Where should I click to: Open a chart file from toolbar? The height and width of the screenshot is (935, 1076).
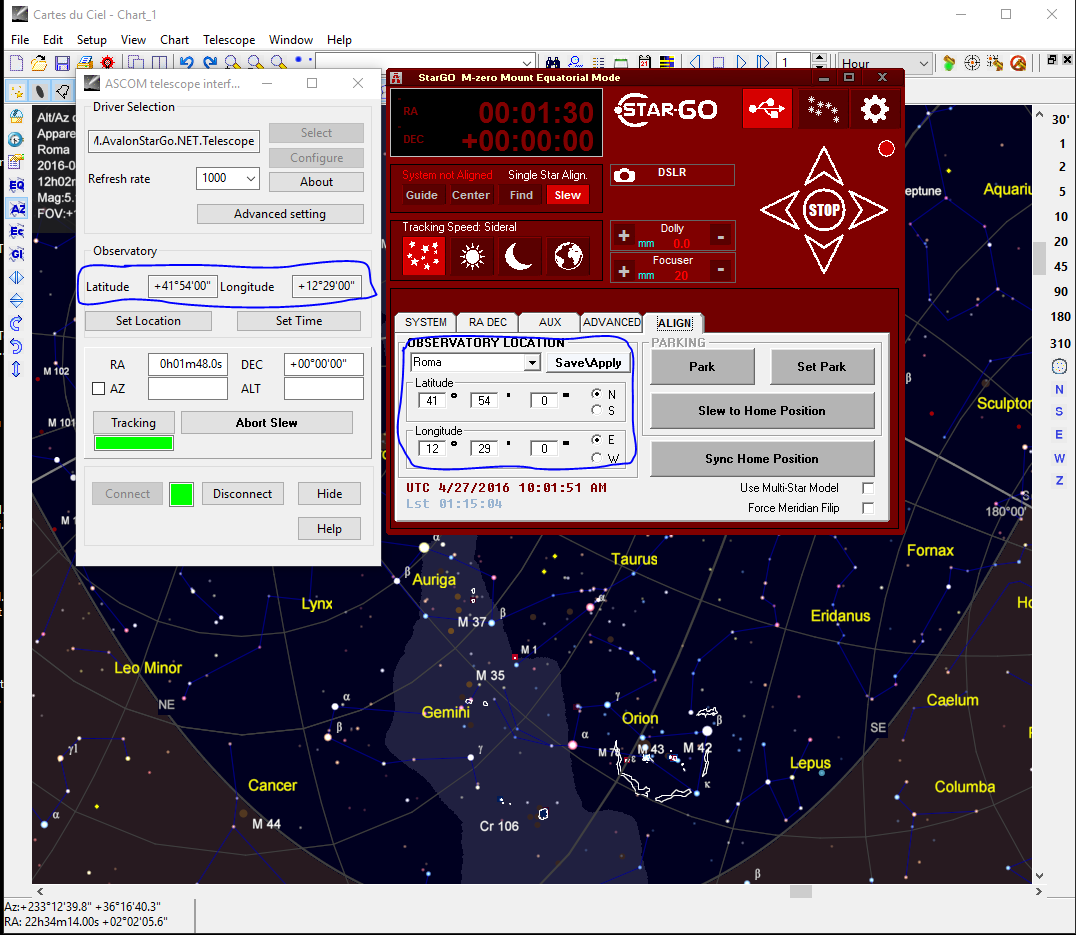(39, 63)
